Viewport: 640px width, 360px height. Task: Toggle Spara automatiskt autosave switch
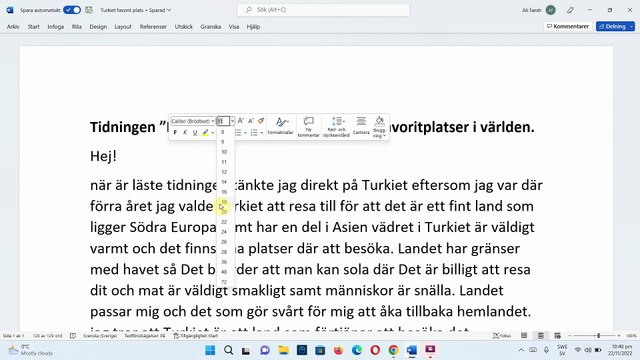pos(72,10)
